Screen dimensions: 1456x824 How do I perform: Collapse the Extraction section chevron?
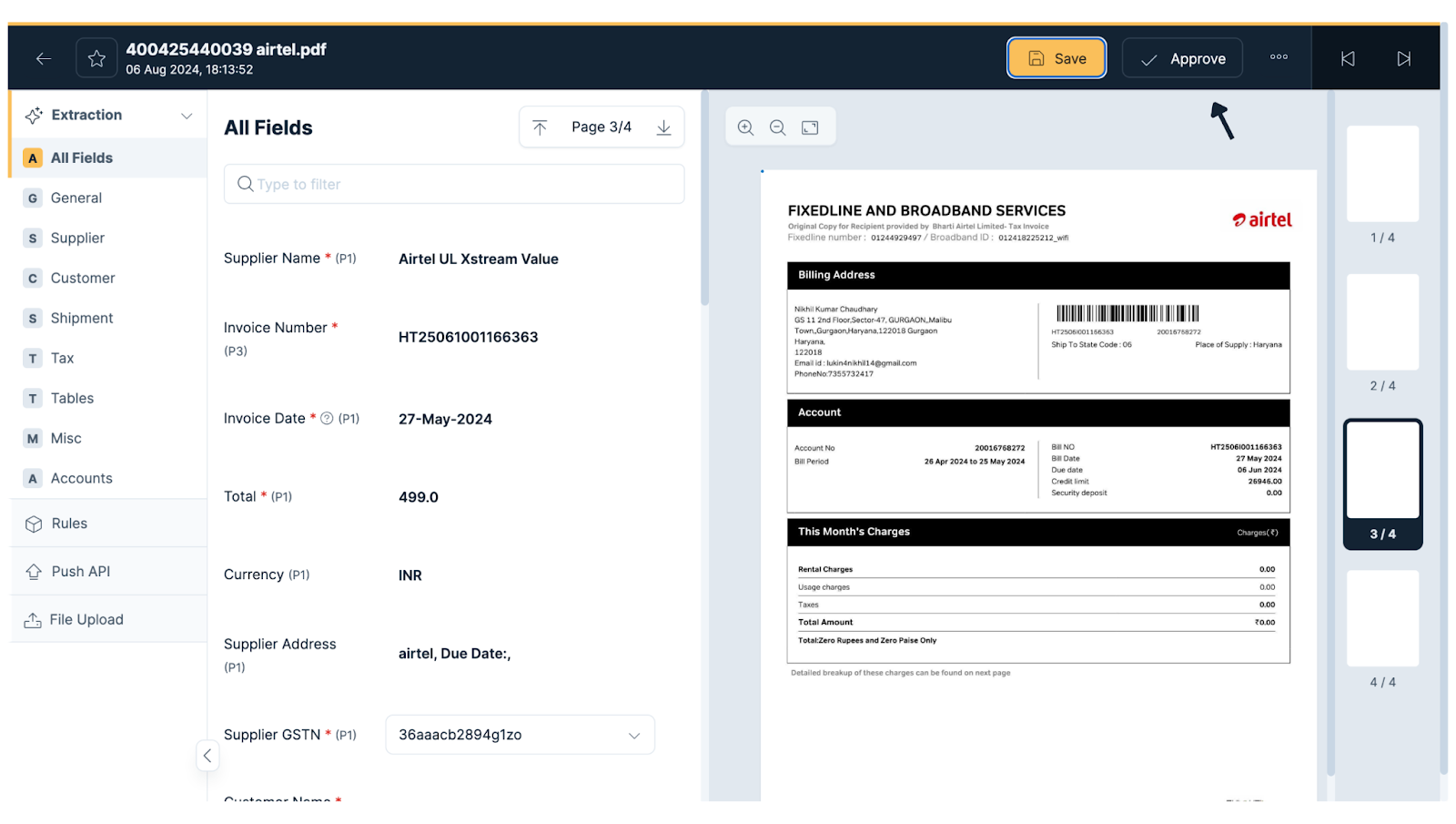pos(187,116)
